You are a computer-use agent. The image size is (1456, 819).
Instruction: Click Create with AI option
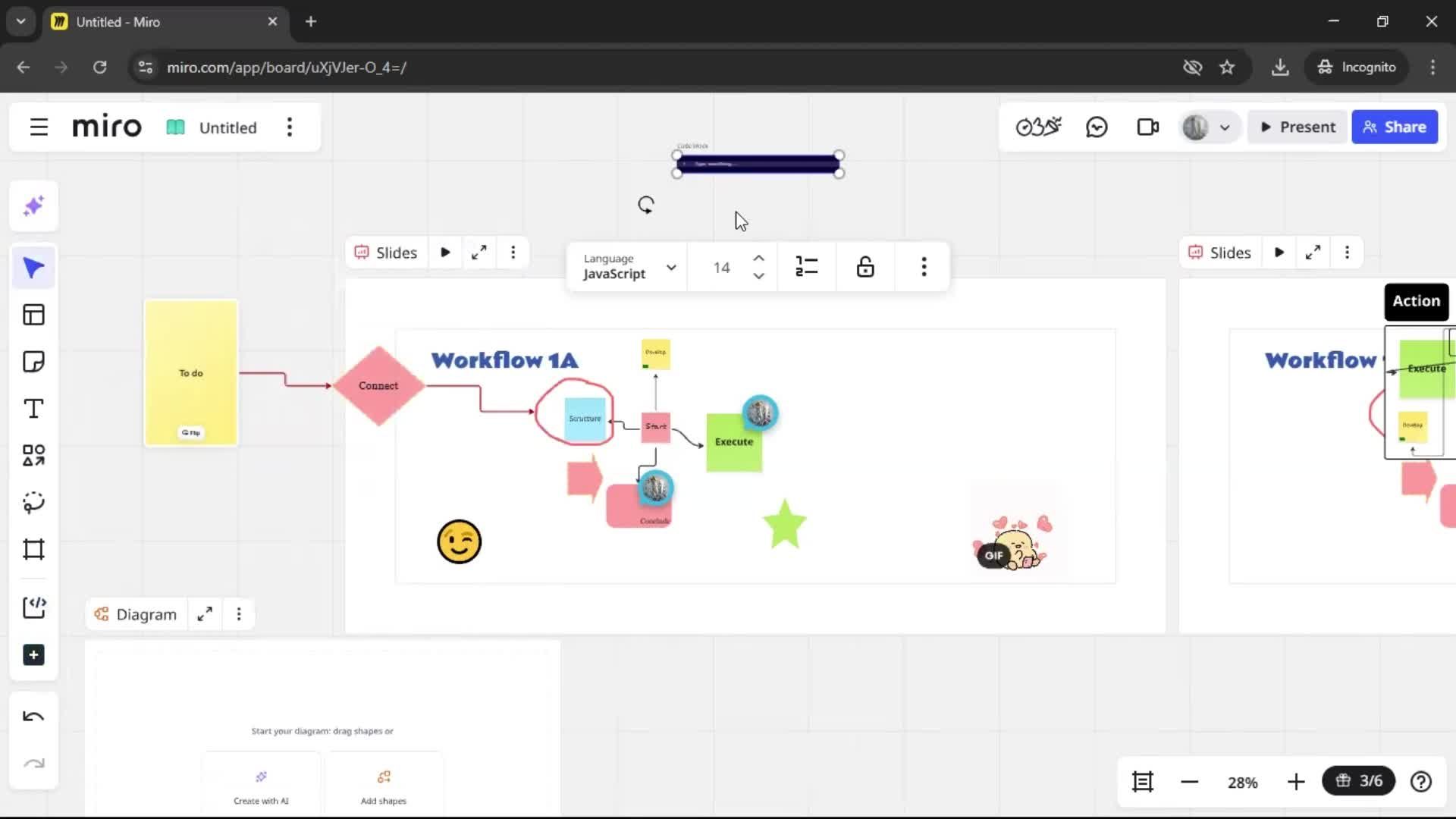point(261,786)
